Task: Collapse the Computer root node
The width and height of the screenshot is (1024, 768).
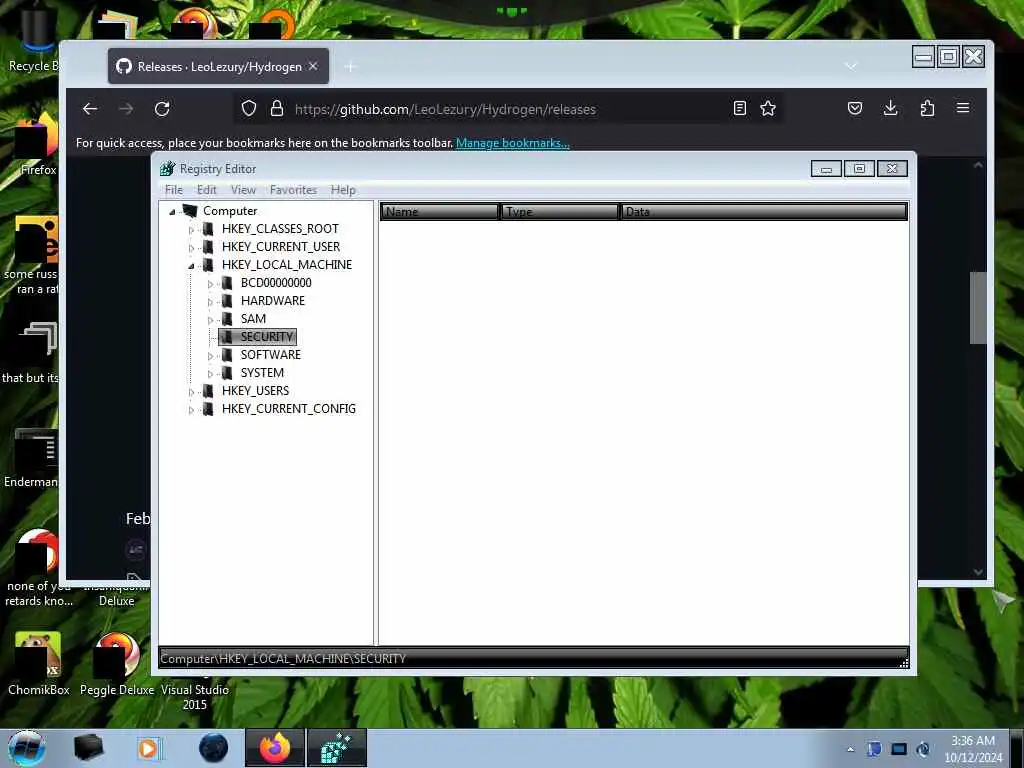Action: click(x=172, y=212)
